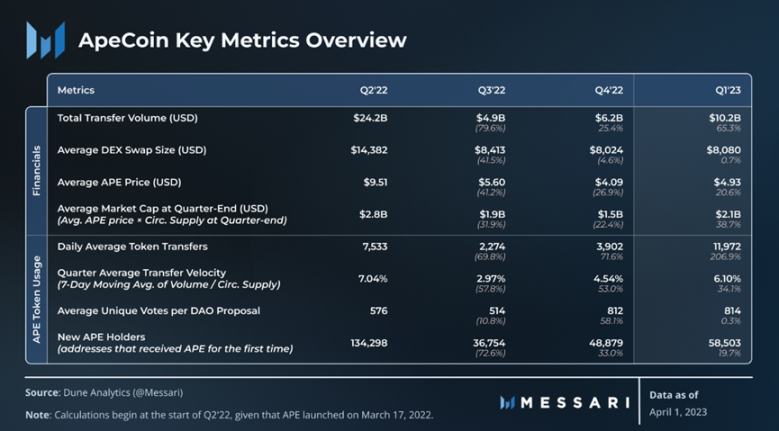Click the small Messari icon in footer

[x=507, y=403]
